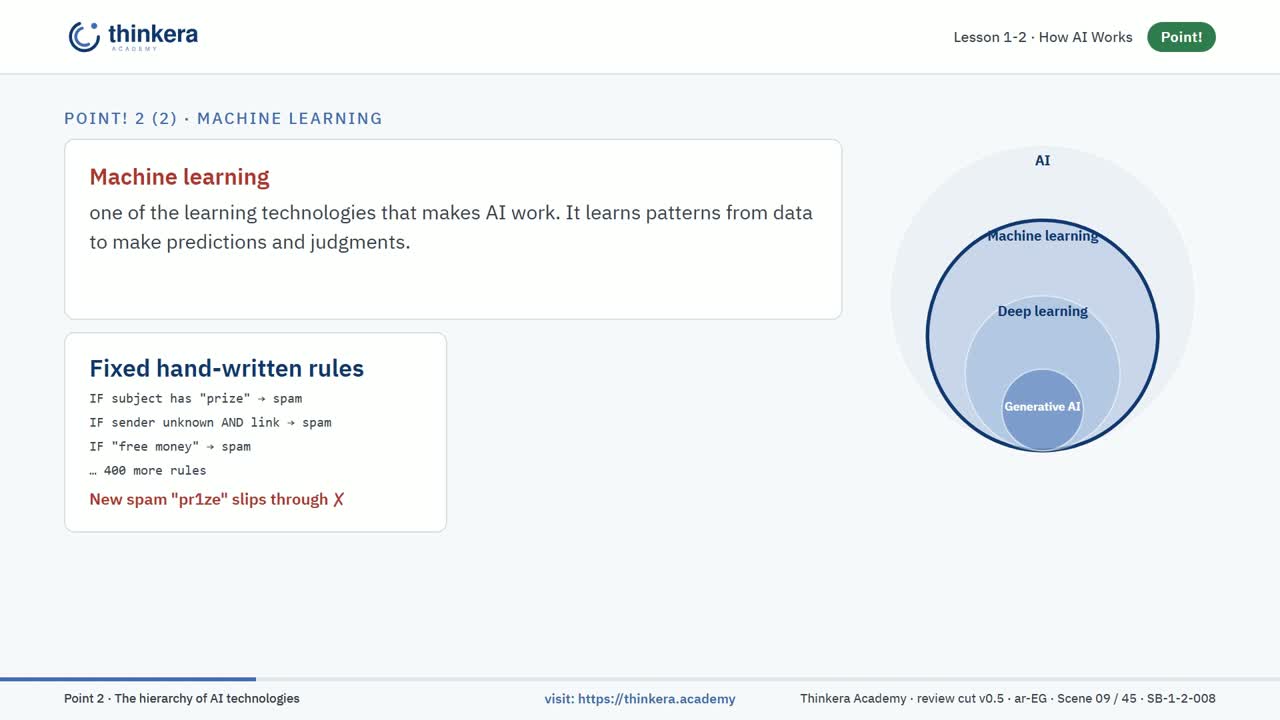
Task: Click 'Point 2 · The hierarchy of AI technologies'
Action: [x=182, y=699]
